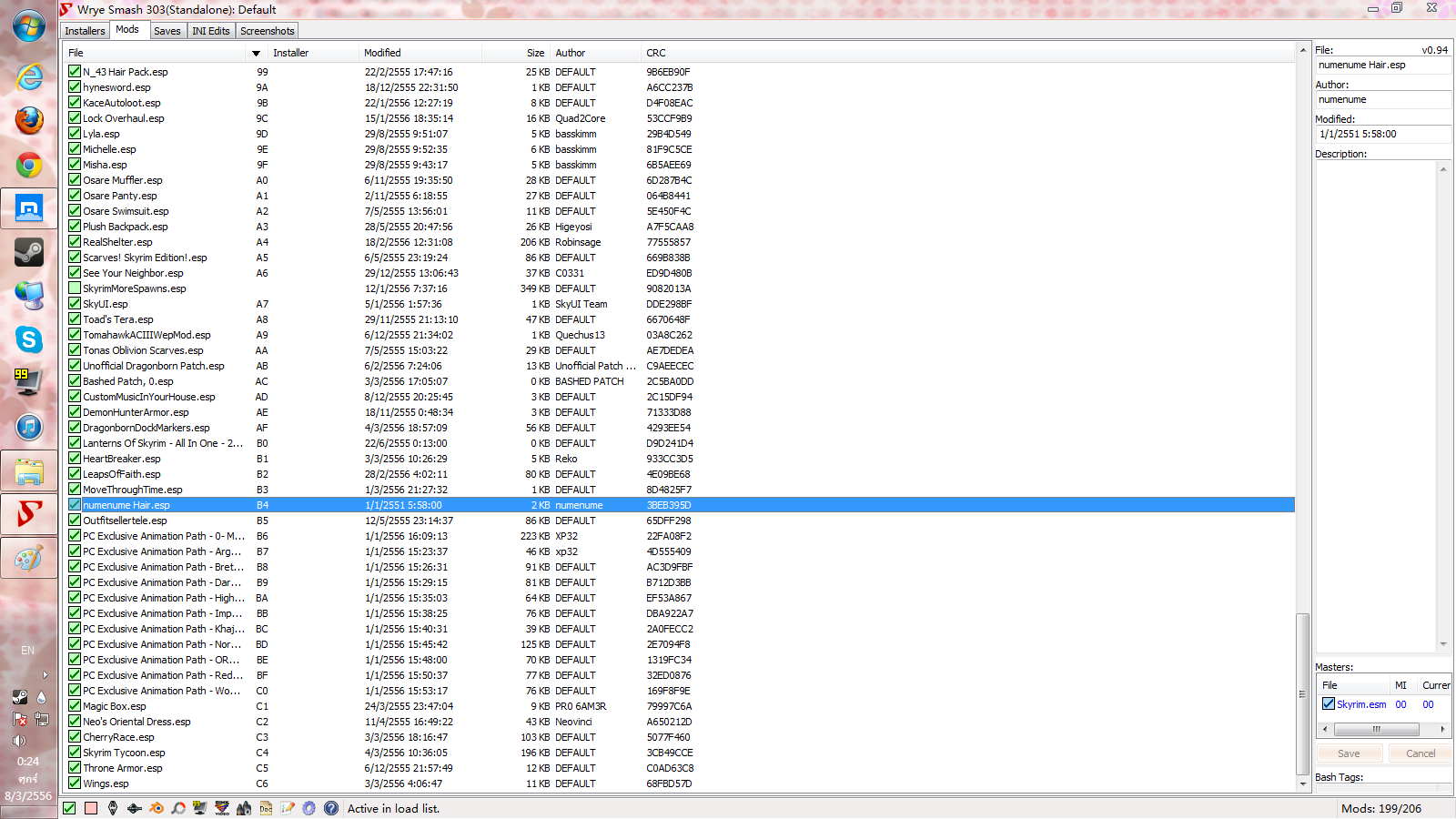Uncheck Wings.esp in the mod list
Image resolution: width=1456 pixels, height=819 pixels.
(75, 783)
